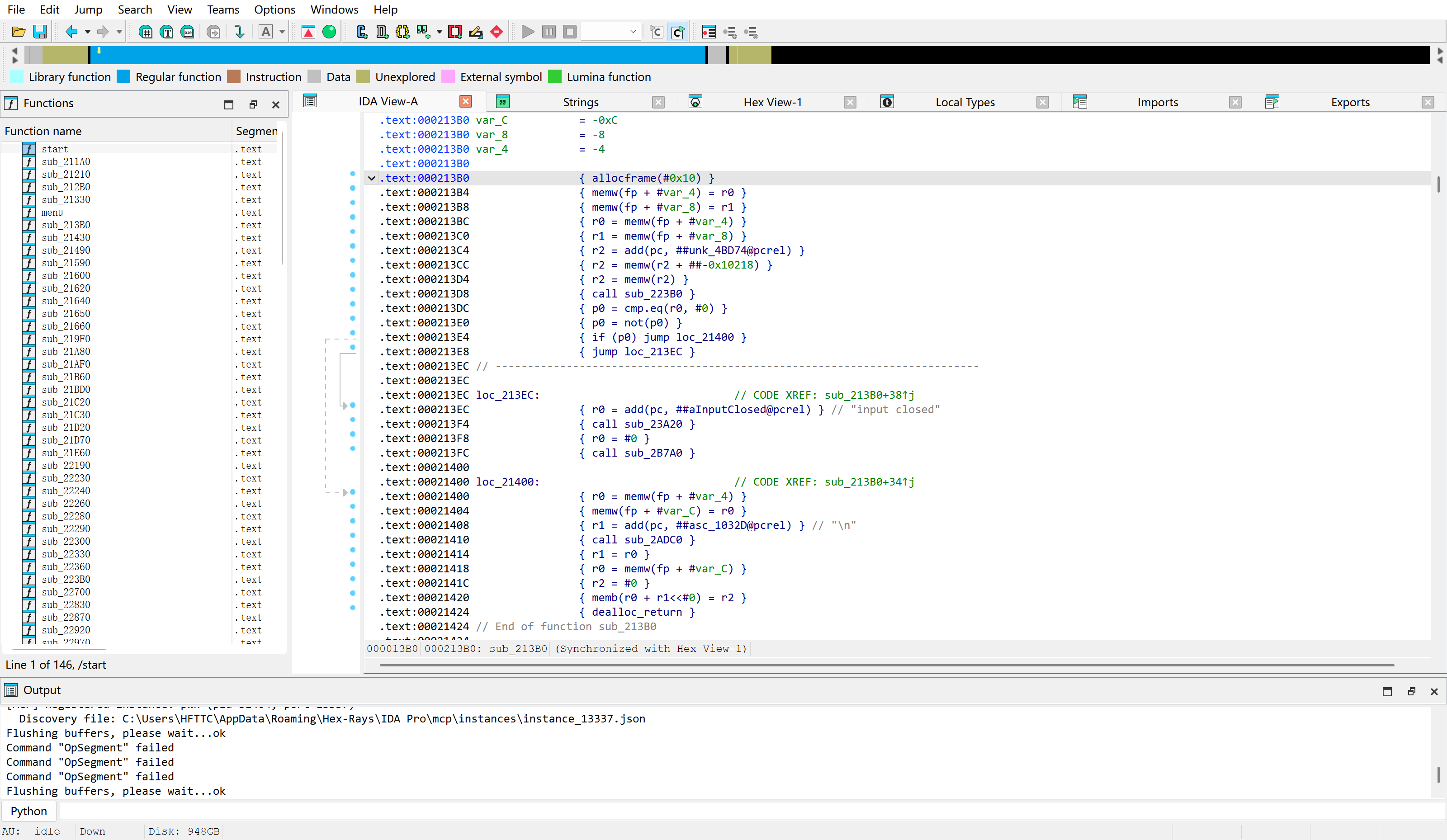Click the blue C with plus icon

pyautogui.click(x=362, y=32)
